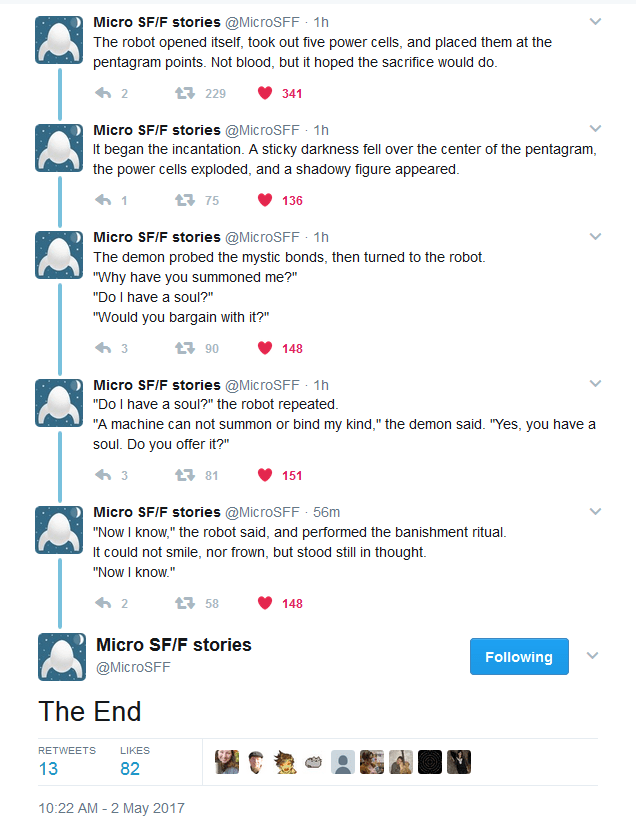Reply to the "robot repeated" tweet
Viewport: 636px width, 828px height.
(x=103, y=475)
